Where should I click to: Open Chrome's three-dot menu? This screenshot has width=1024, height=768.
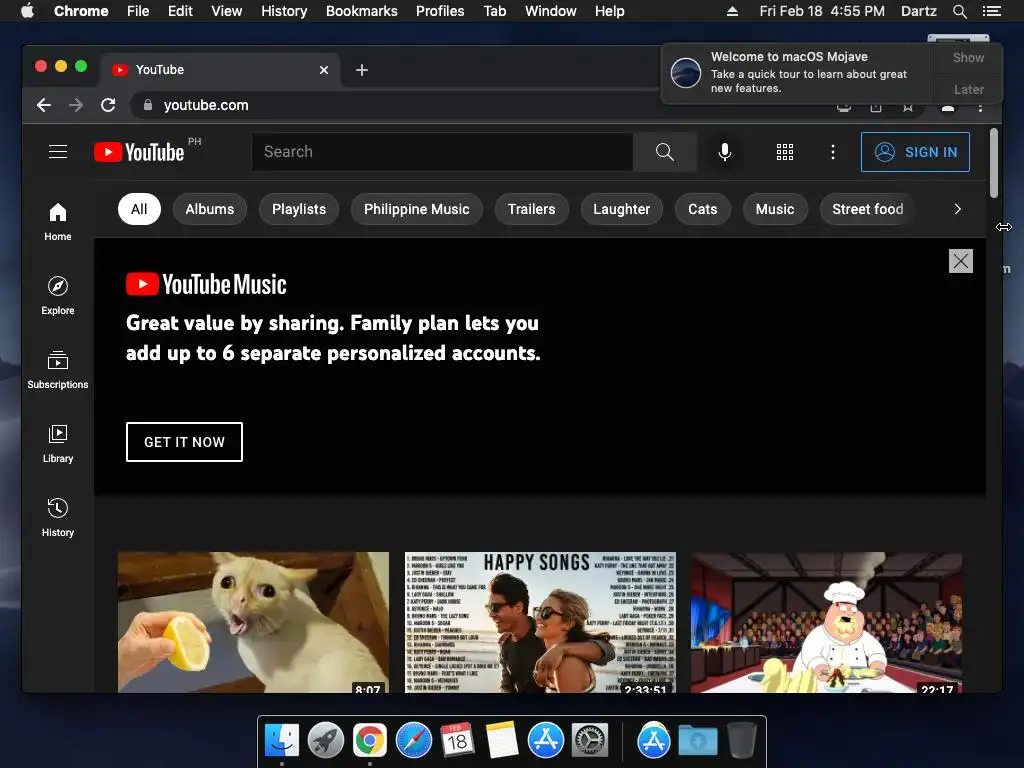[x=980, y=108]
